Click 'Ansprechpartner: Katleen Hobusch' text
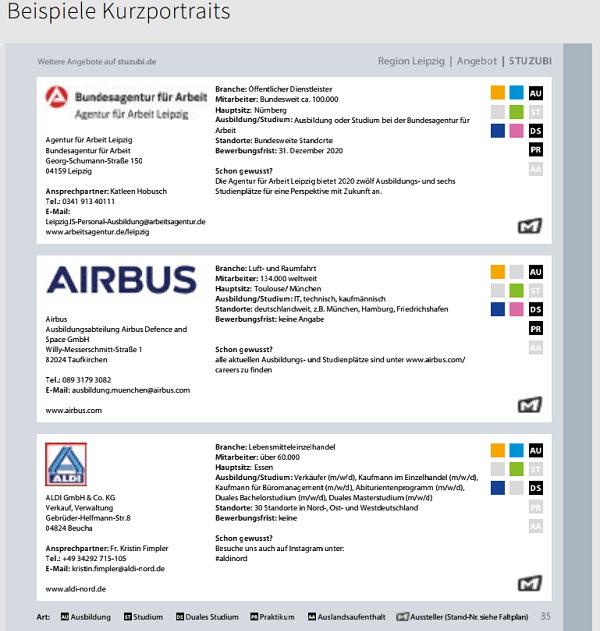 [106, 192]
